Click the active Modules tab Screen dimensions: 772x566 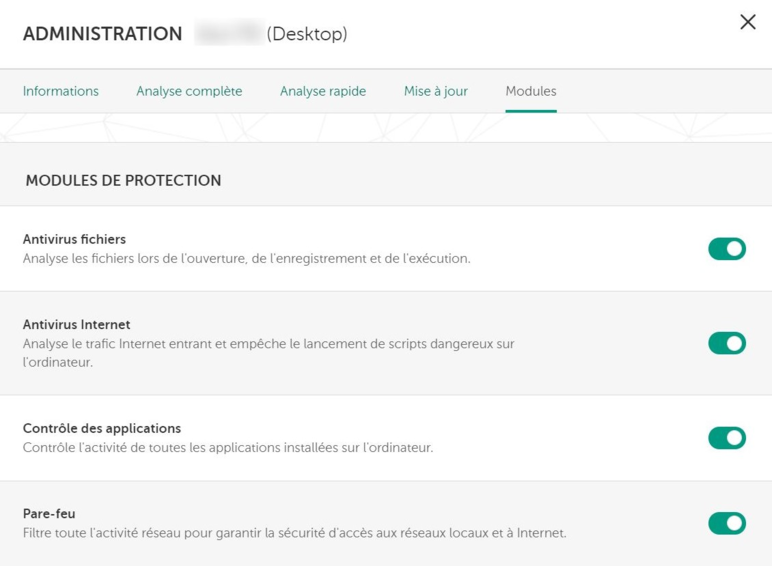531,91
